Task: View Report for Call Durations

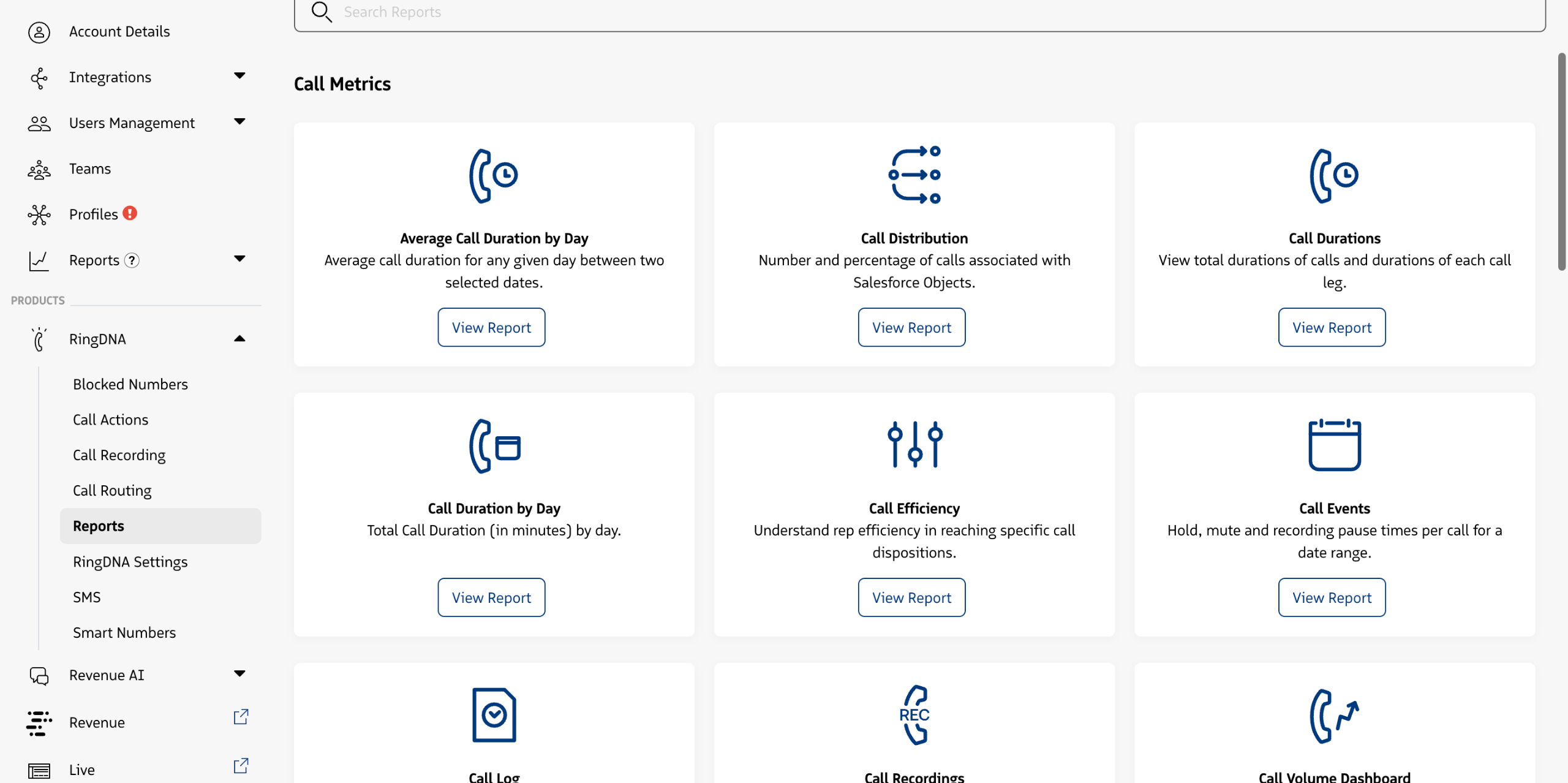Action: click(x=1332, y=328)
